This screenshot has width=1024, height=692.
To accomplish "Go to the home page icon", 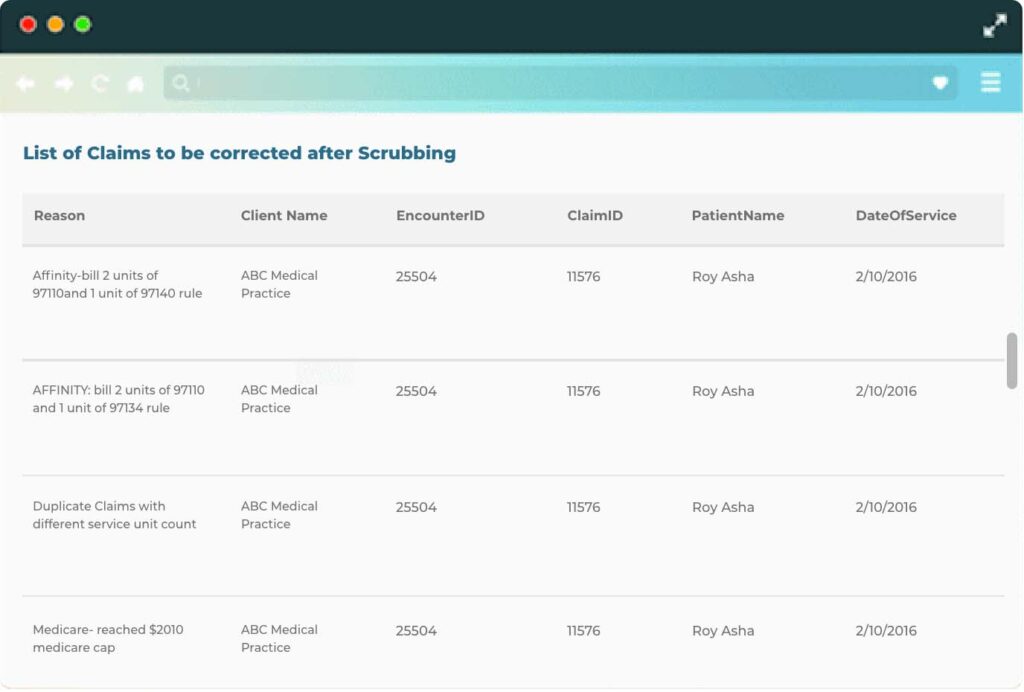I will pos(135,84).
